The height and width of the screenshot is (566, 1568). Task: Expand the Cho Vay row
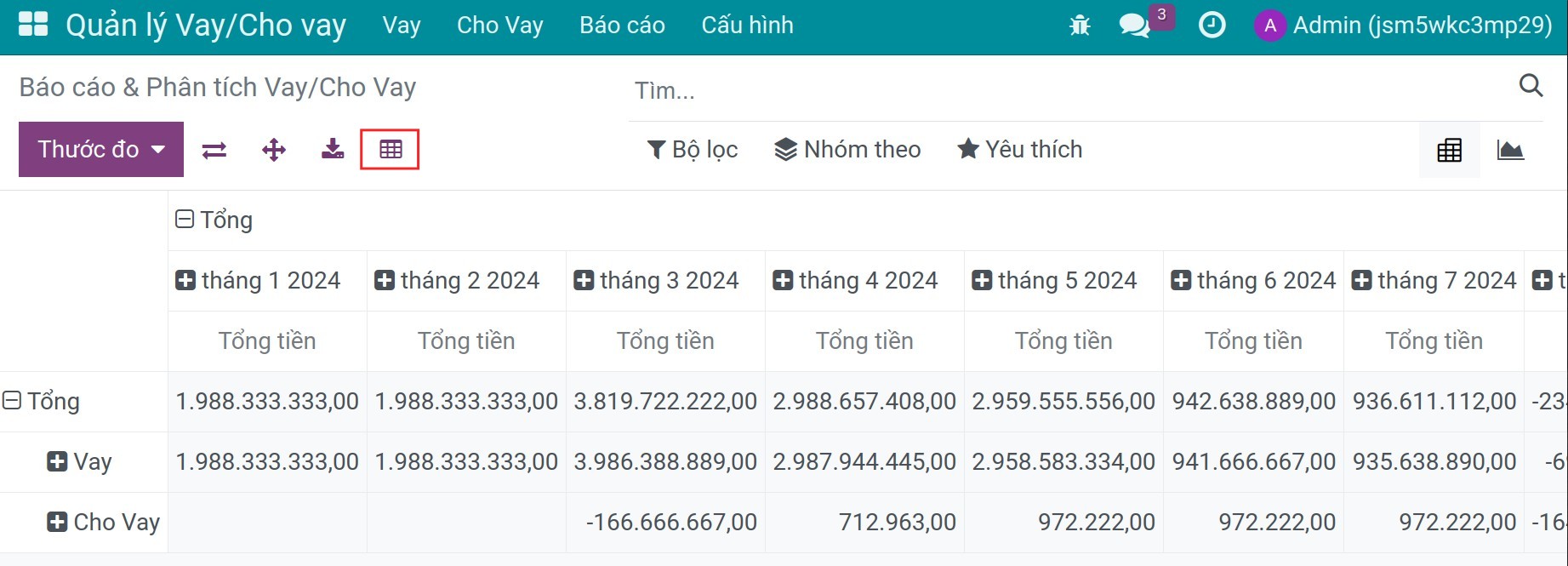click(103, 522)
